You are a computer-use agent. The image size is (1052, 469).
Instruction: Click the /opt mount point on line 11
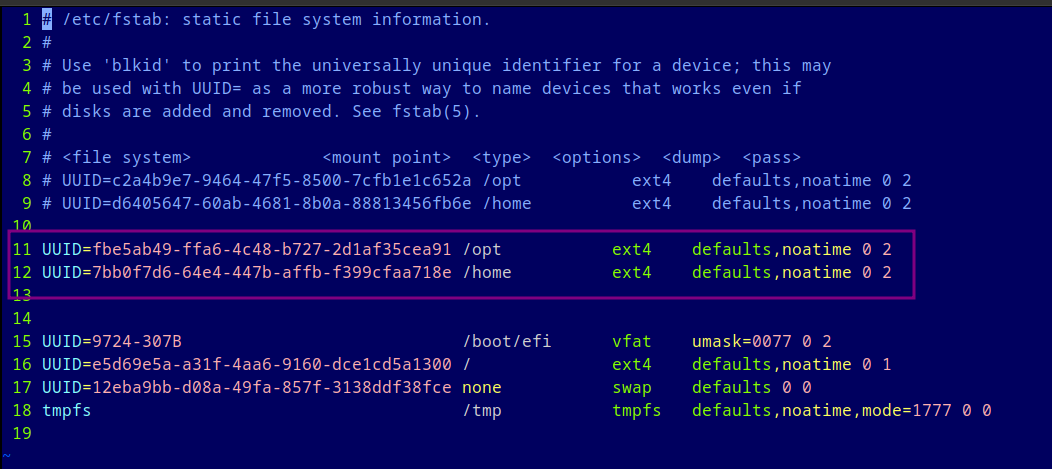point(482,250)
